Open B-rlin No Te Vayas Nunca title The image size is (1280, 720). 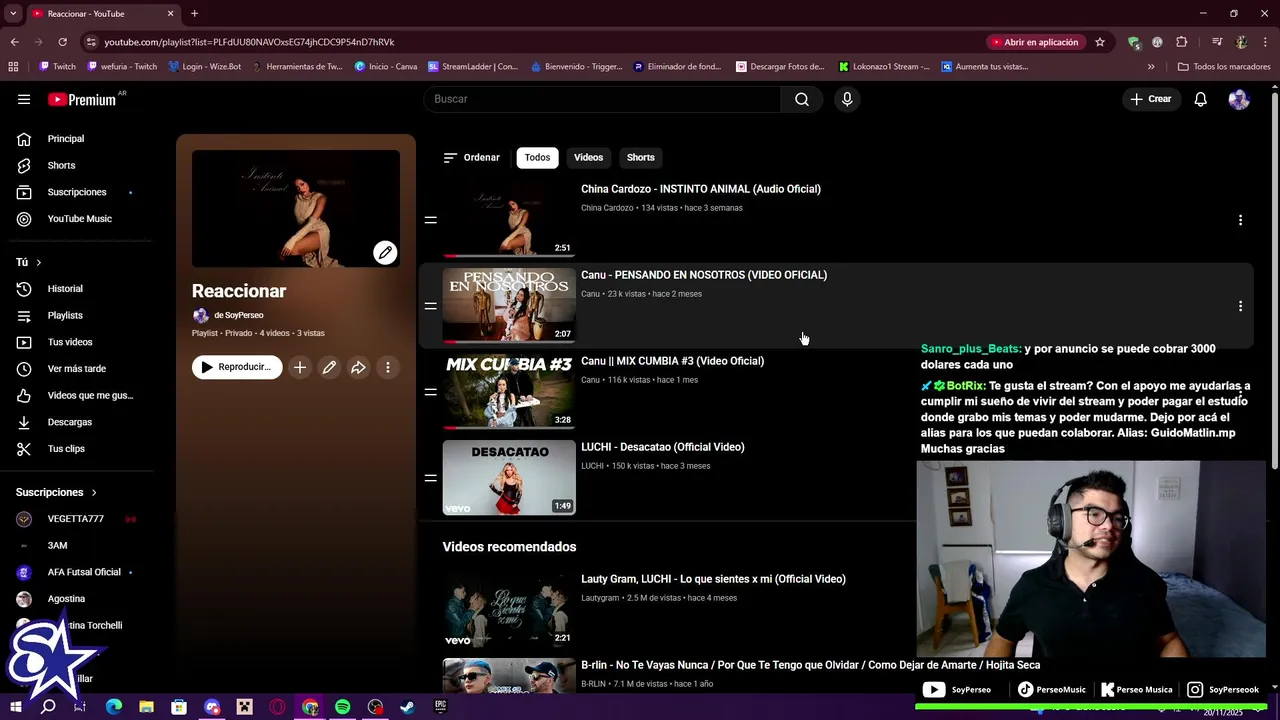tap(810, 665)
